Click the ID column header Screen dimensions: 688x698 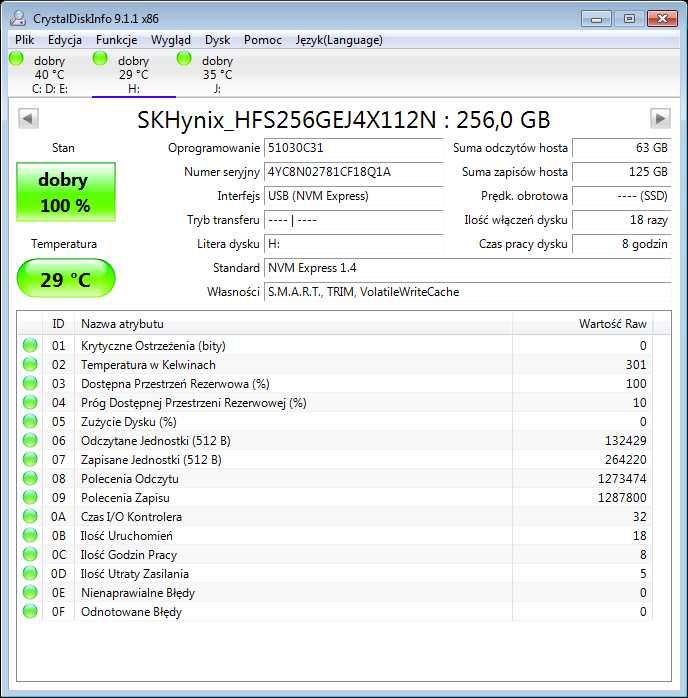pyautogui.click(x=58, y=324)
